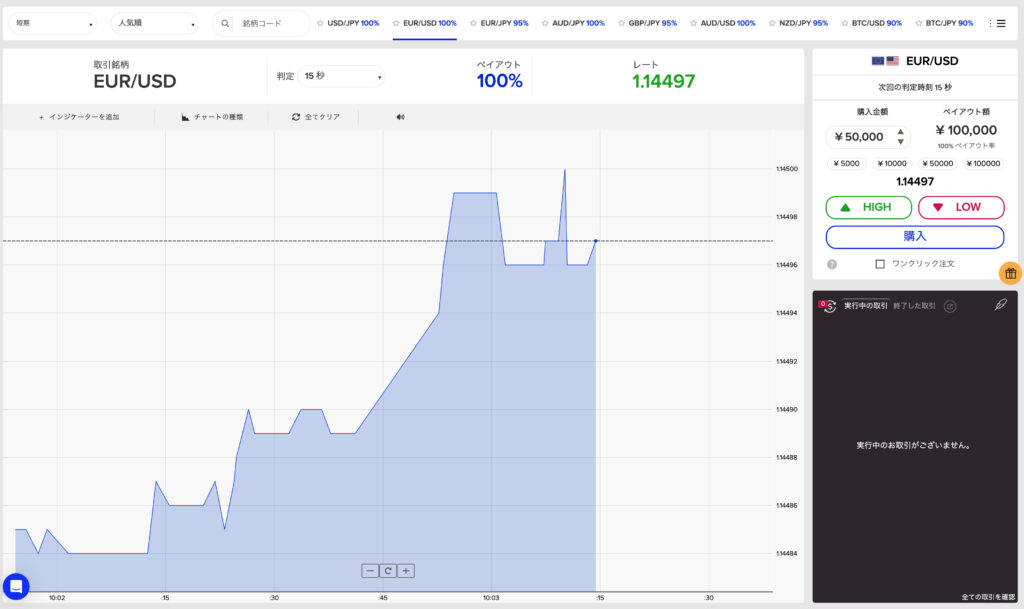Click the blue 100% payout value

[500, 82]
